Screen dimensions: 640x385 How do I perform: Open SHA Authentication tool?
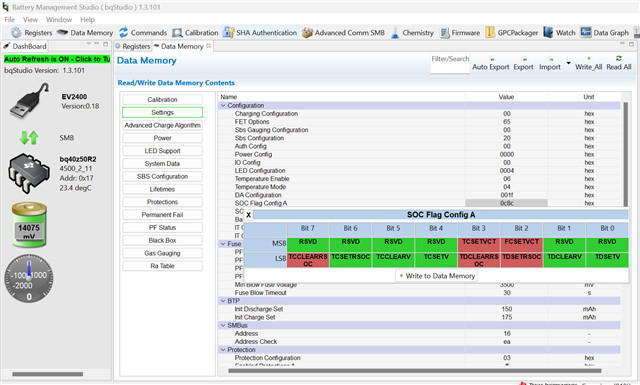pos(260,33)
